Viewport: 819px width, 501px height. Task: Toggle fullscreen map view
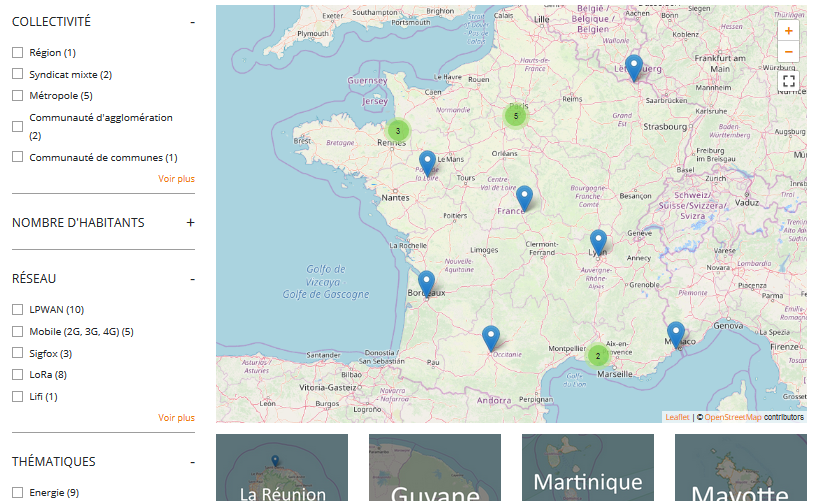[x=788, y=81]
